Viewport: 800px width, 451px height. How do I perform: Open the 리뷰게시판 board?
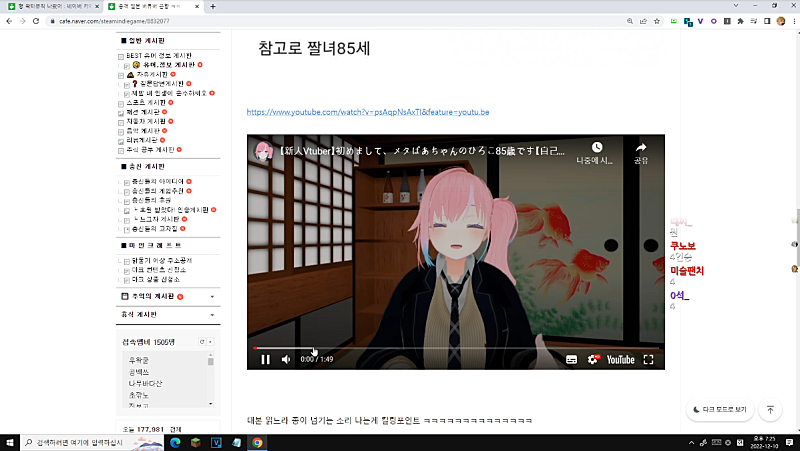(142, 140)
